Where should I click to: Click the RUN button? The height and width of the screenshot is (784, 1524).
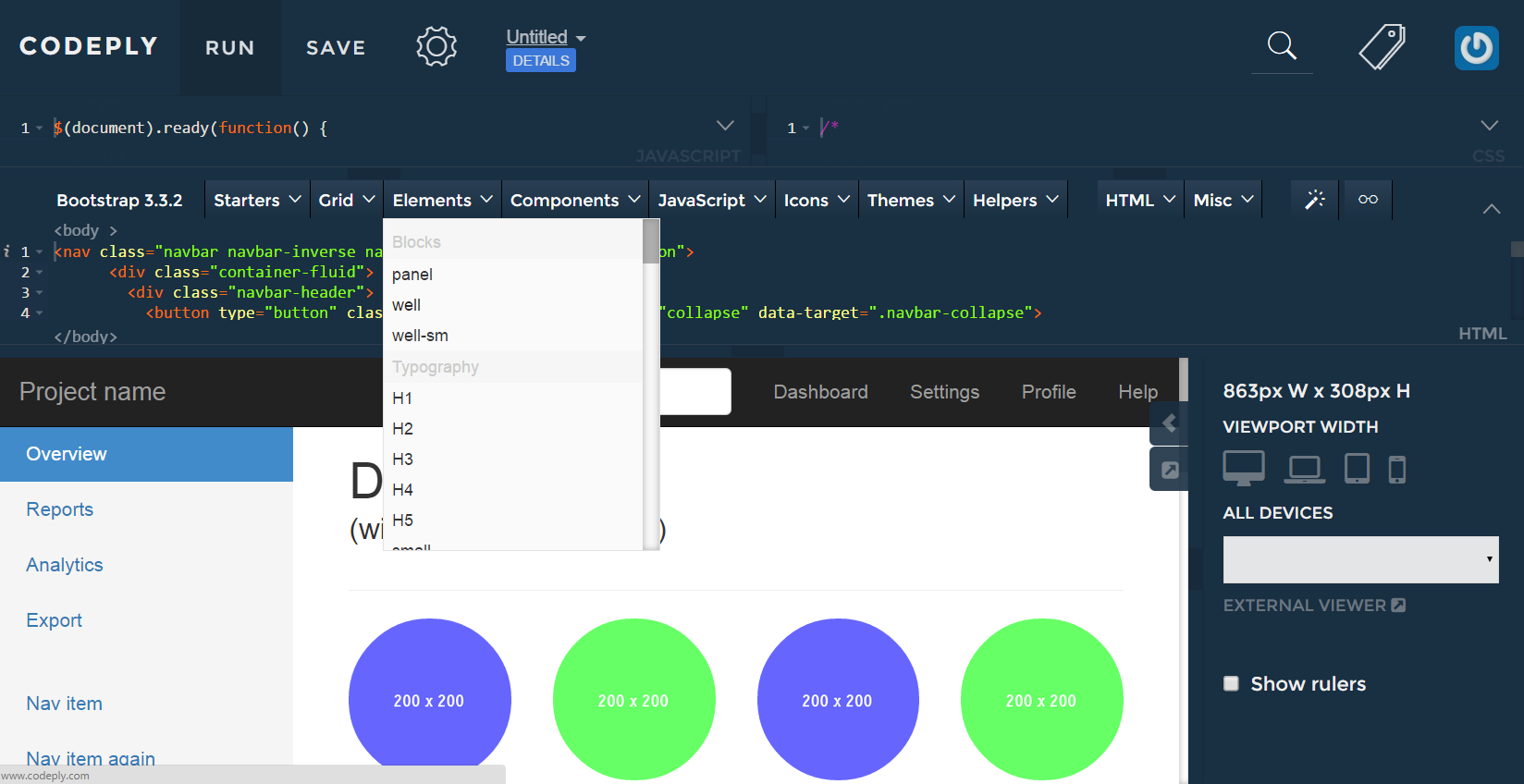click(x=230, y=47)
